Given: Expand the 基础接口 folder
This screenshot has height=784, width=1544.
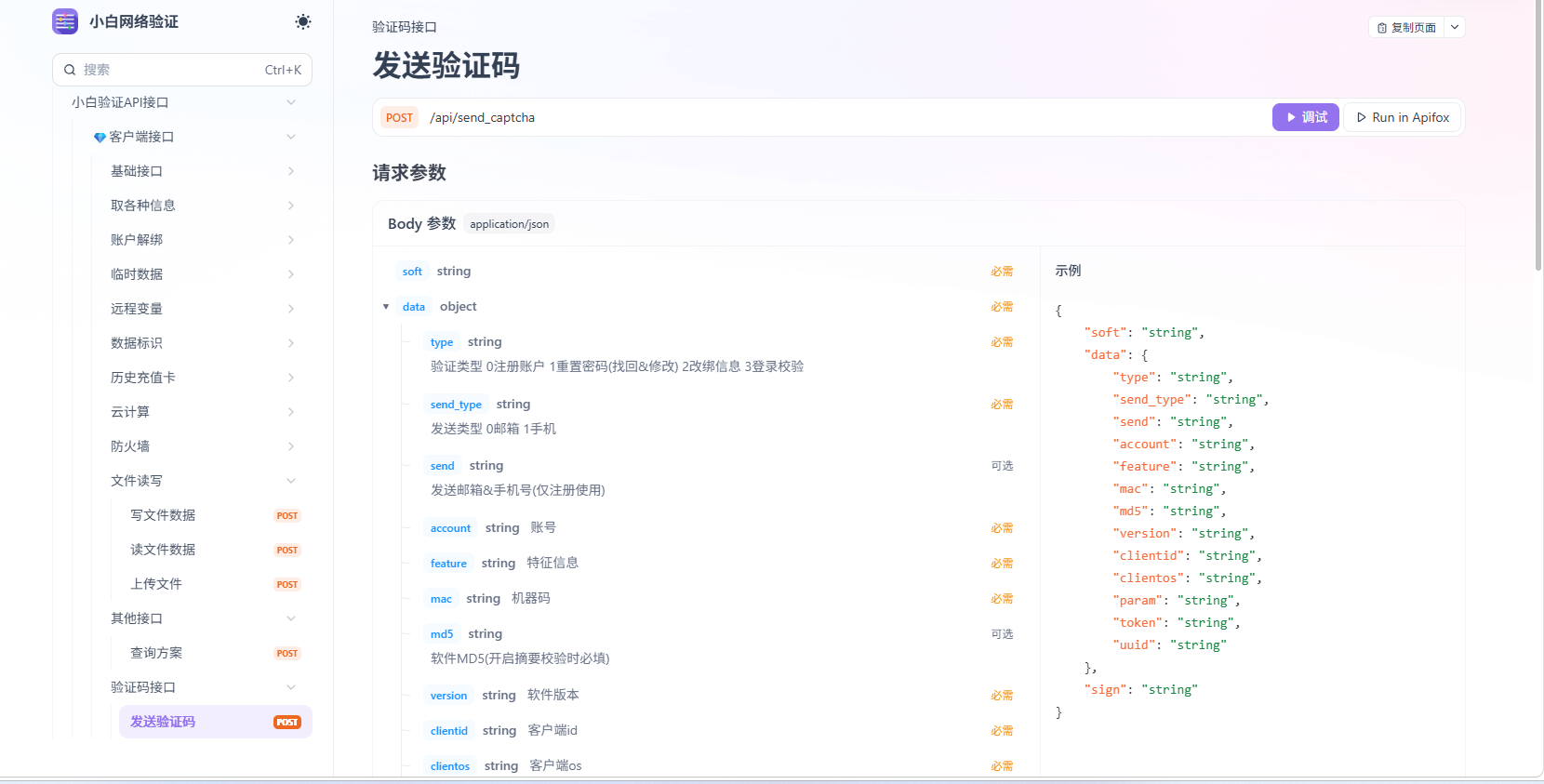Looking at the screenshot, I should click(291, 171).
